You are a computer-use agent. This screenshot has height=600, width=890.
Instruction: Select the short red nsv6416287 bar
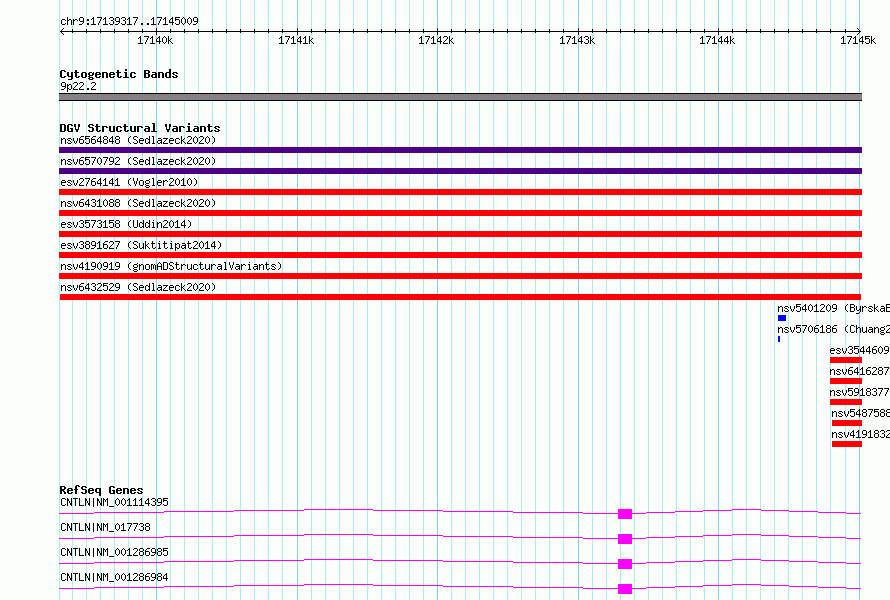click(846, 381)
